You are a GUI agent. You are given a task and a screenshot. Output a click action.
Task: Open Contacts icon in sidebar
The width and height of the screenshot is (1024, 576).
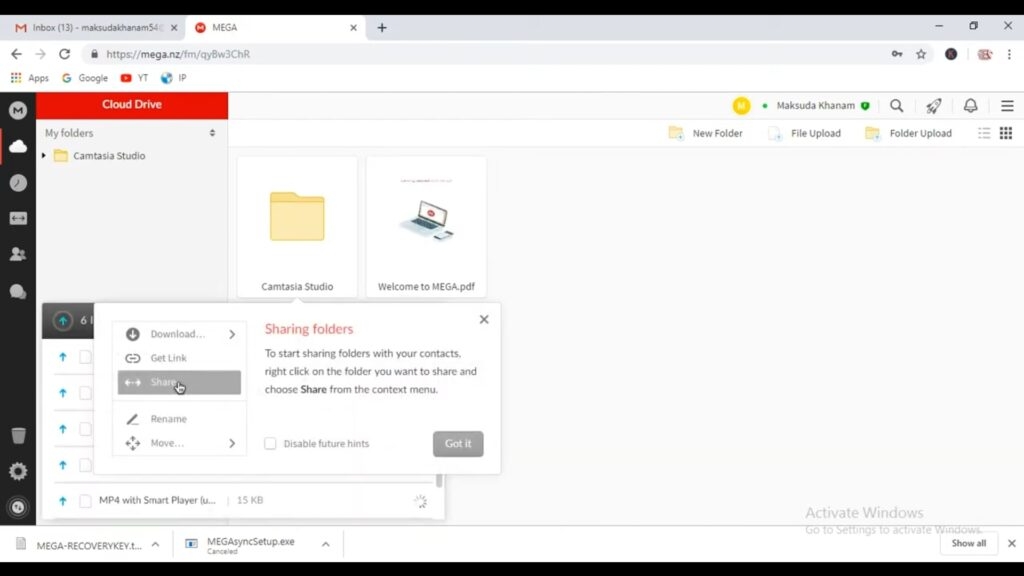[x=18, y=254]
